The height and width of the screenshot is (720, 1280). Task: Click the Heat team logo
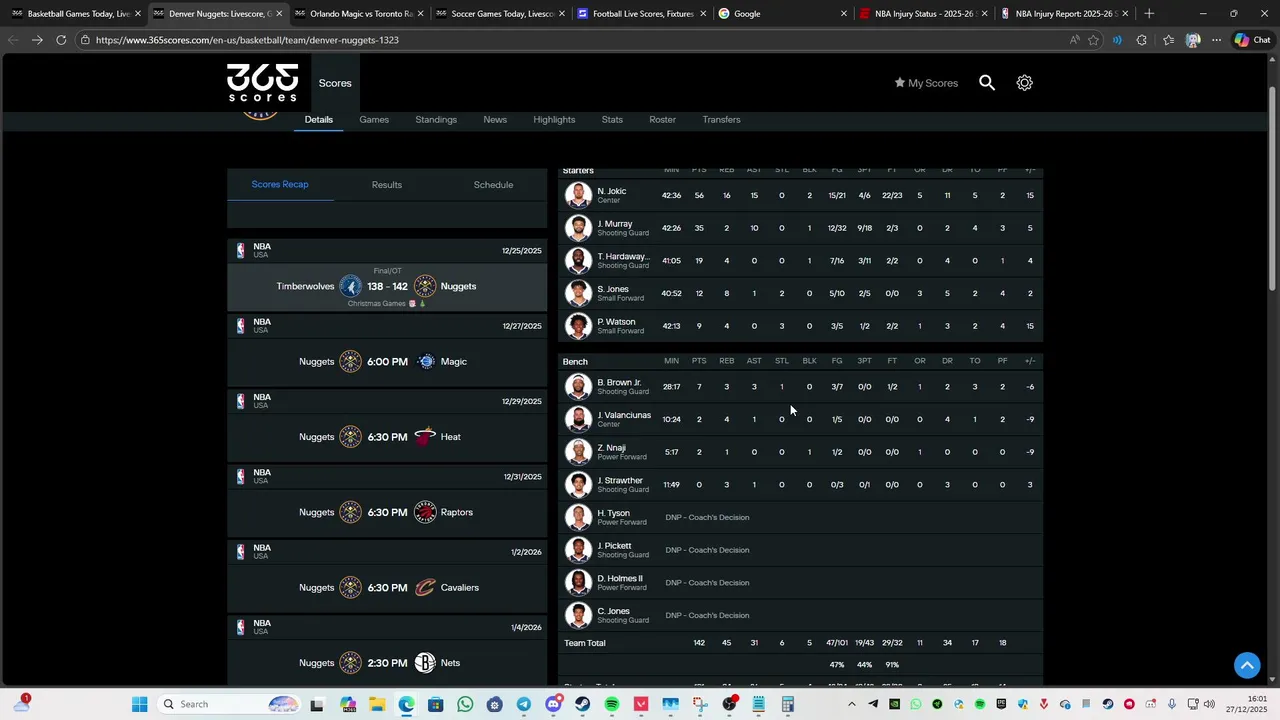point(425,437)
